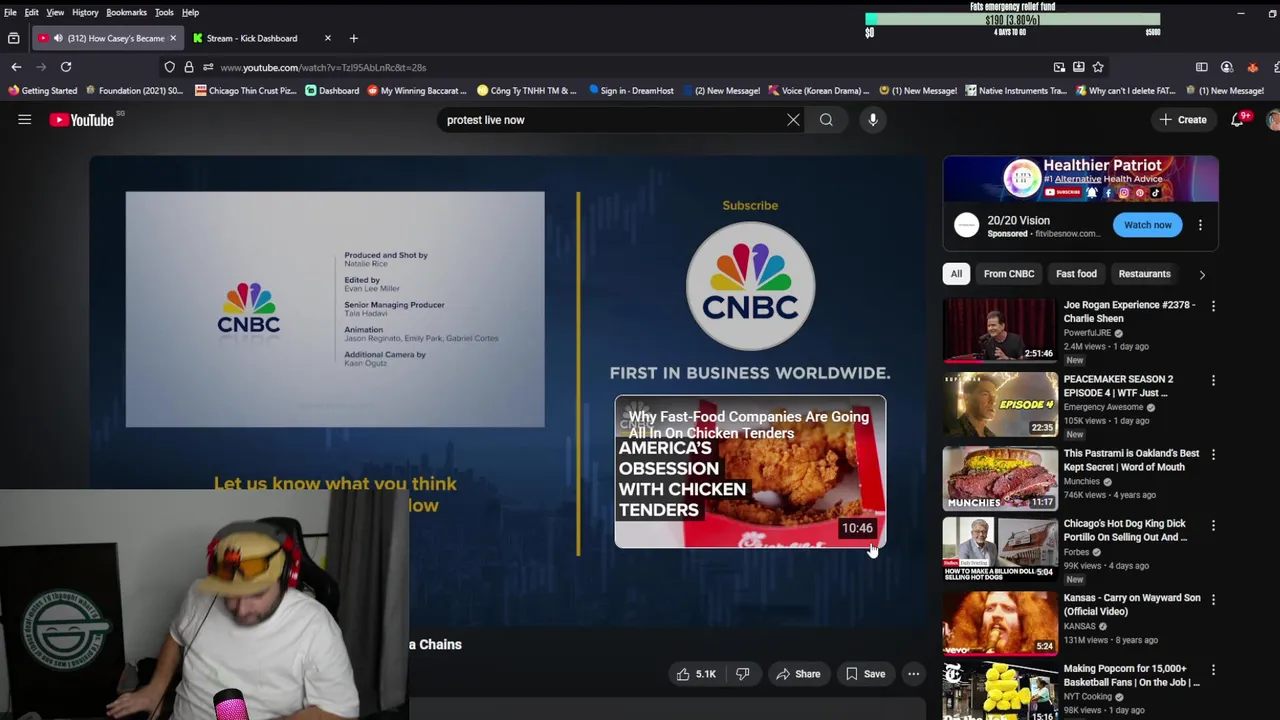Open options for Making Popcorn video
The height and width of the screenshot is (720, 1280).
pos(1213,670)
